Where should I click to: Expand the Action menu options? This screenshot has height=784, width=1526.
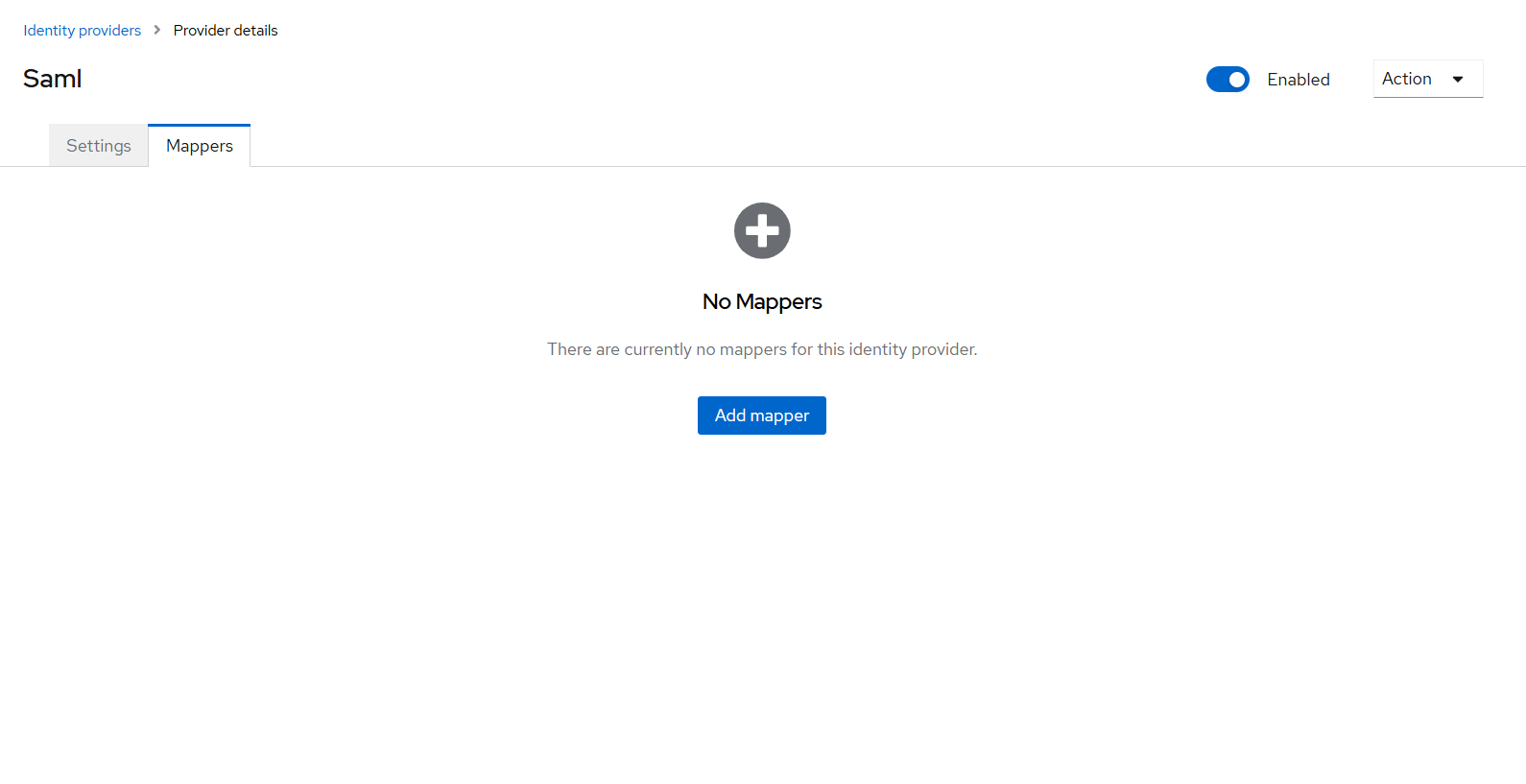[1427, 79]
